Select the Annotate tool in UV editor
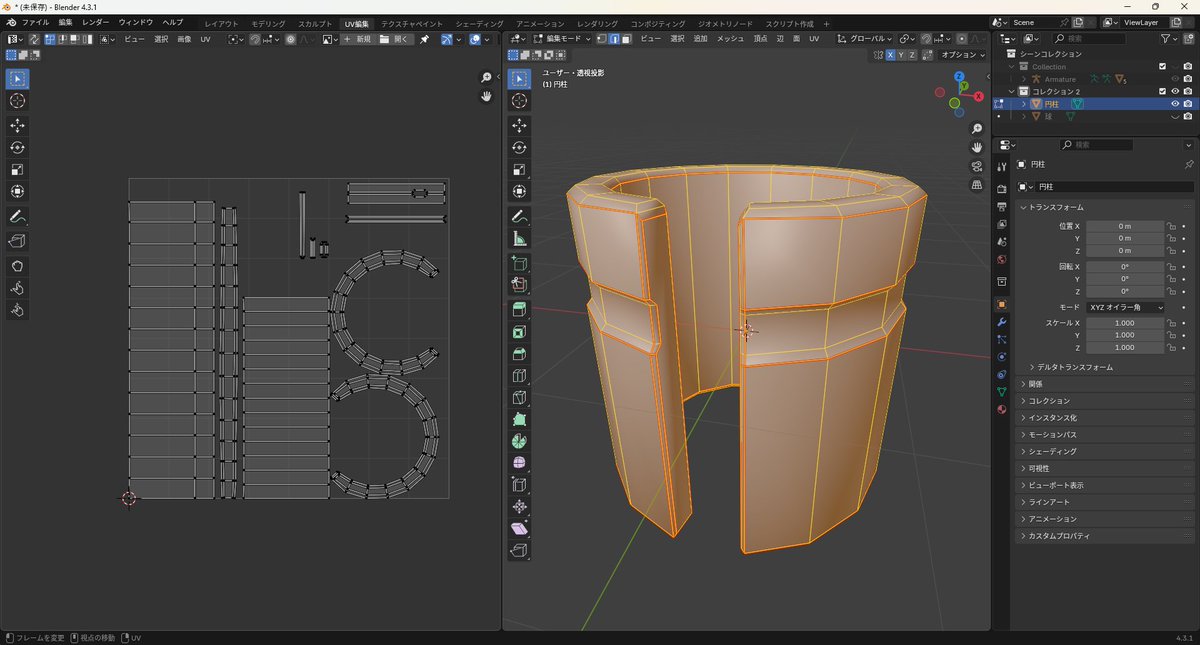Viewport: 1200px width, 645px height. tap(18, 216)
